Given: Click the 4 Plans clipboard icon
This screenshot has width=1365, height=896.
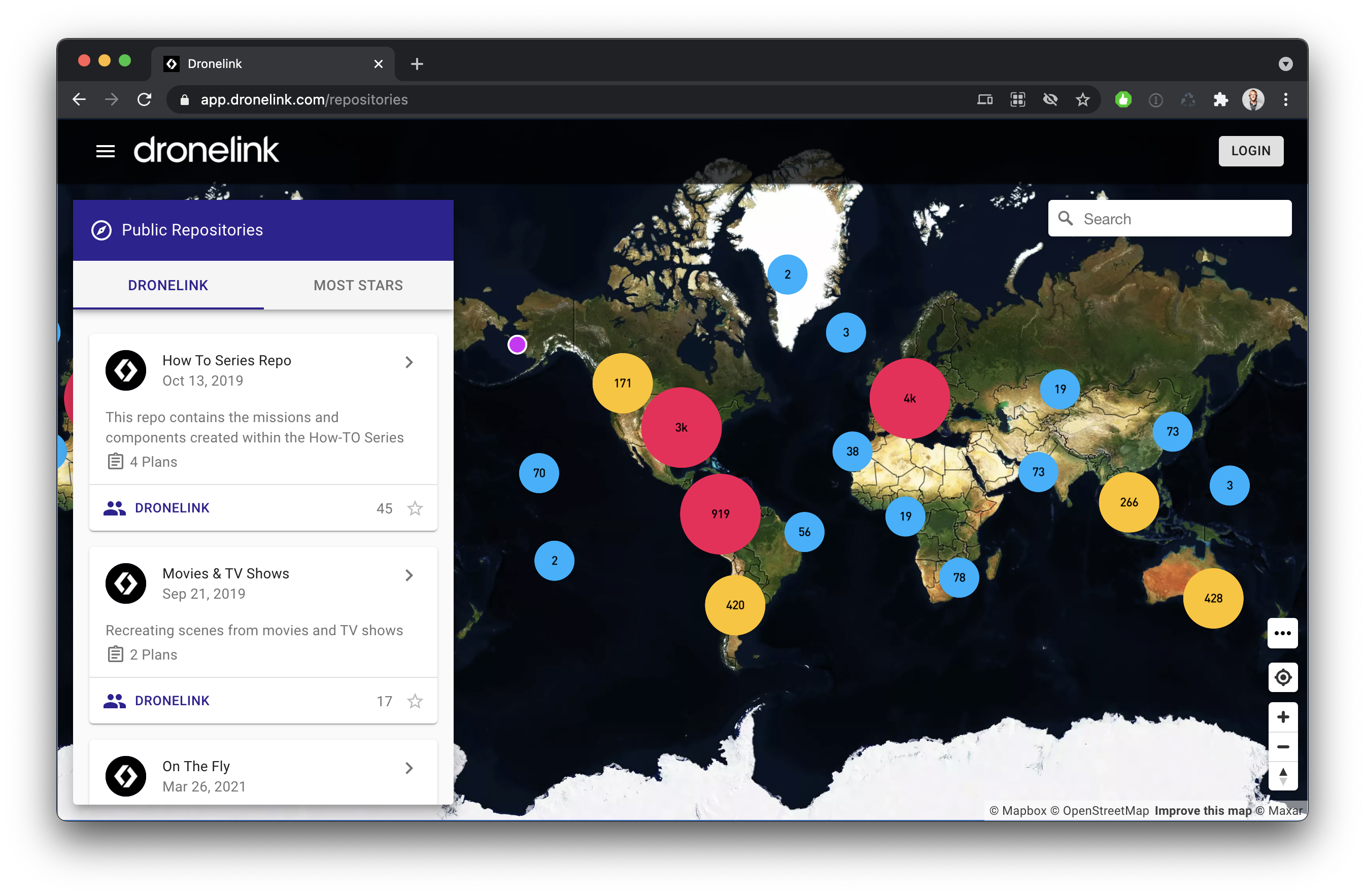Looking at the screenshot, I should 115,461.
